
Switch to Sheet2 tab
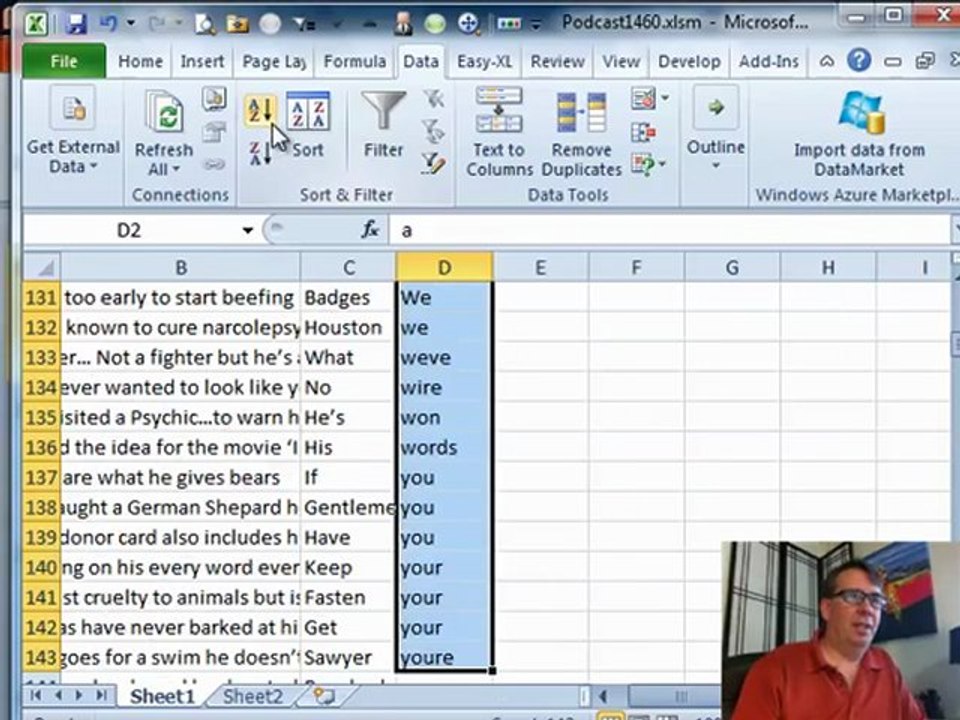pyautogui.click(x=253, y=696)
